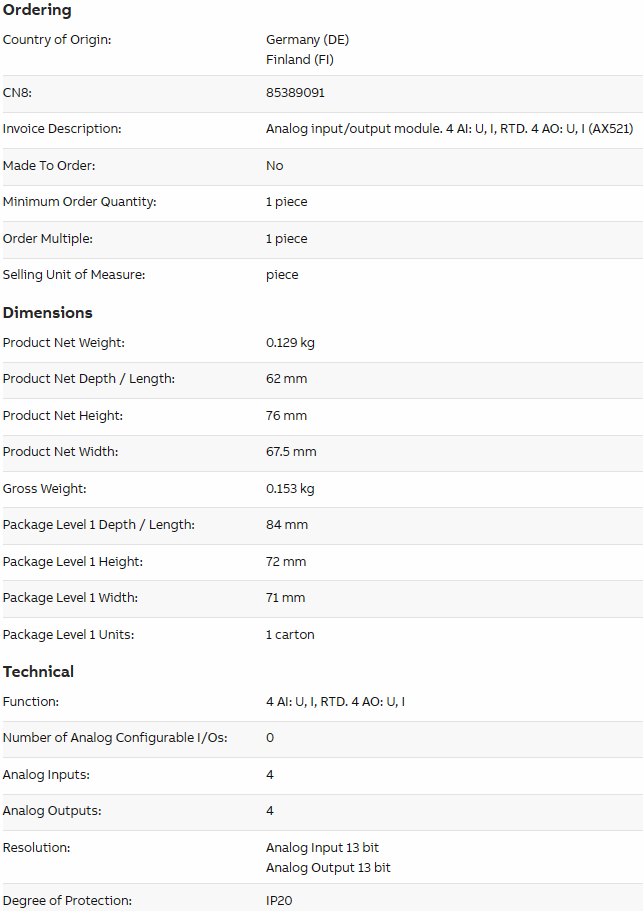Click the Product Net Weight value 0.129 kg
Screen dimensions: 643x911
click(290, 343)
